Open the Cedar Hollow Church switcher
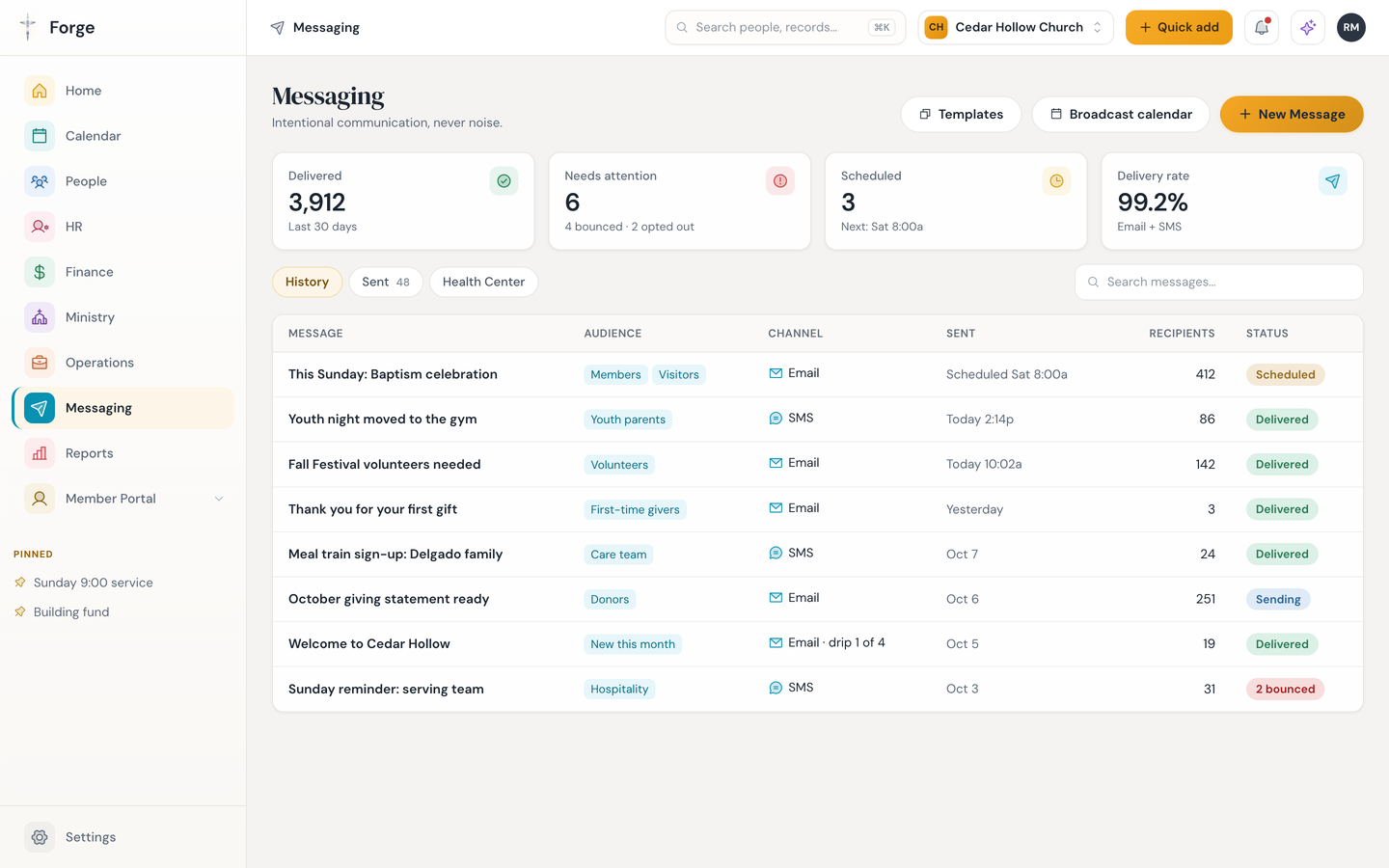1389x868 pixels. coord(1016,27)
